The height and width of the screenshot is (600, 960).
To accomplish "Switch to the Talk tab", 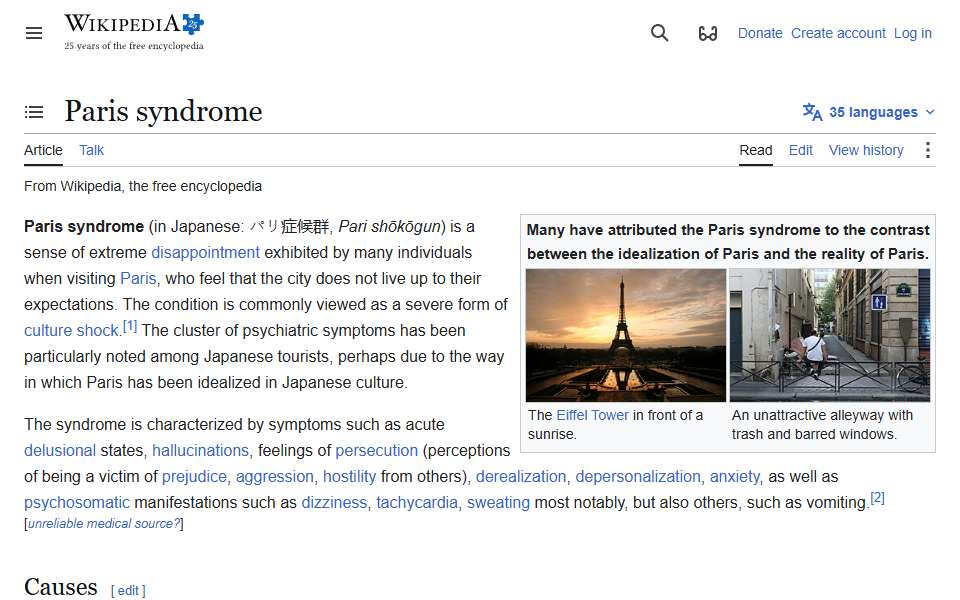I will point(91,151).
